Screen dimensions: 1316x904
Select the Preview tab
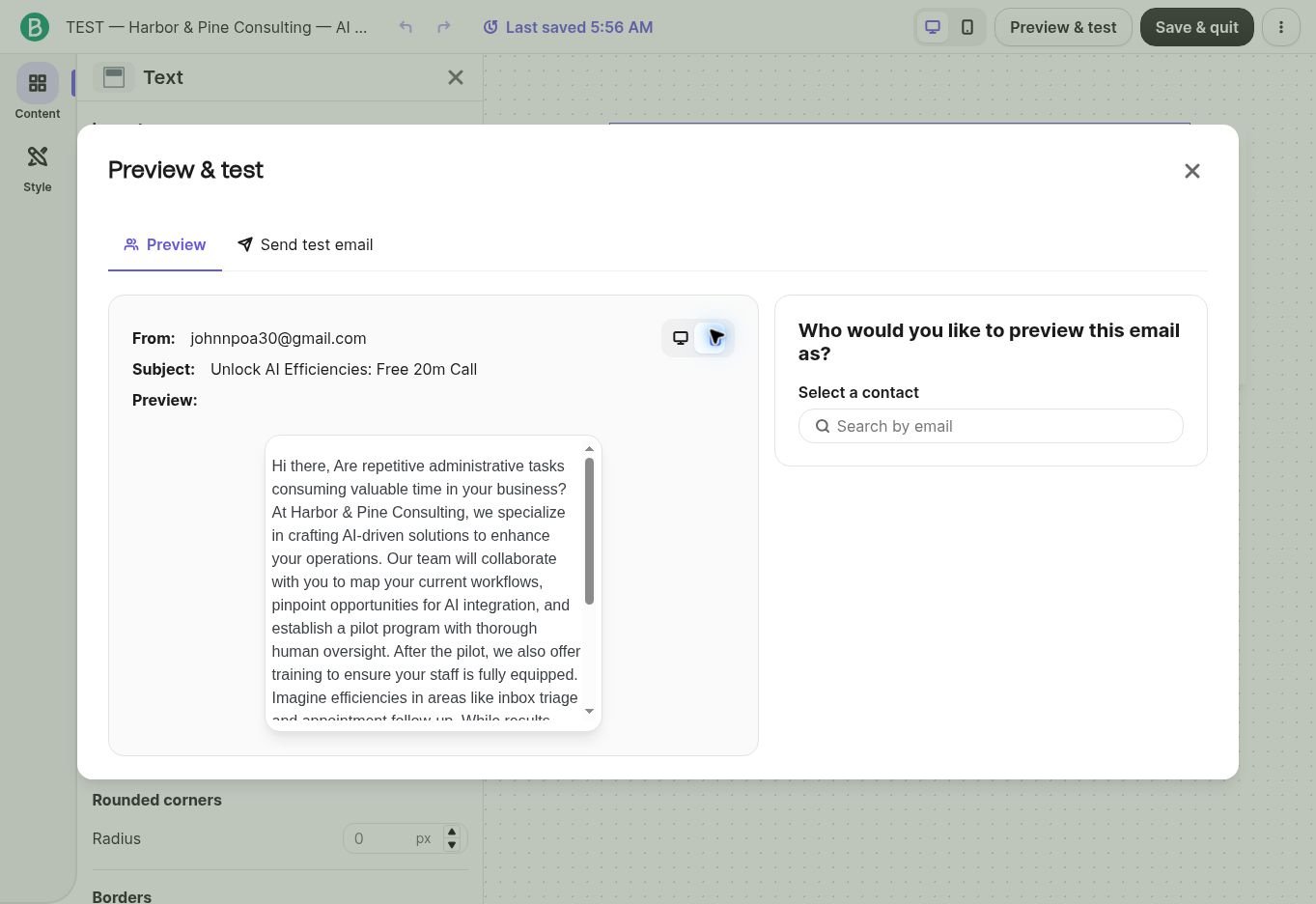[165, 245]
